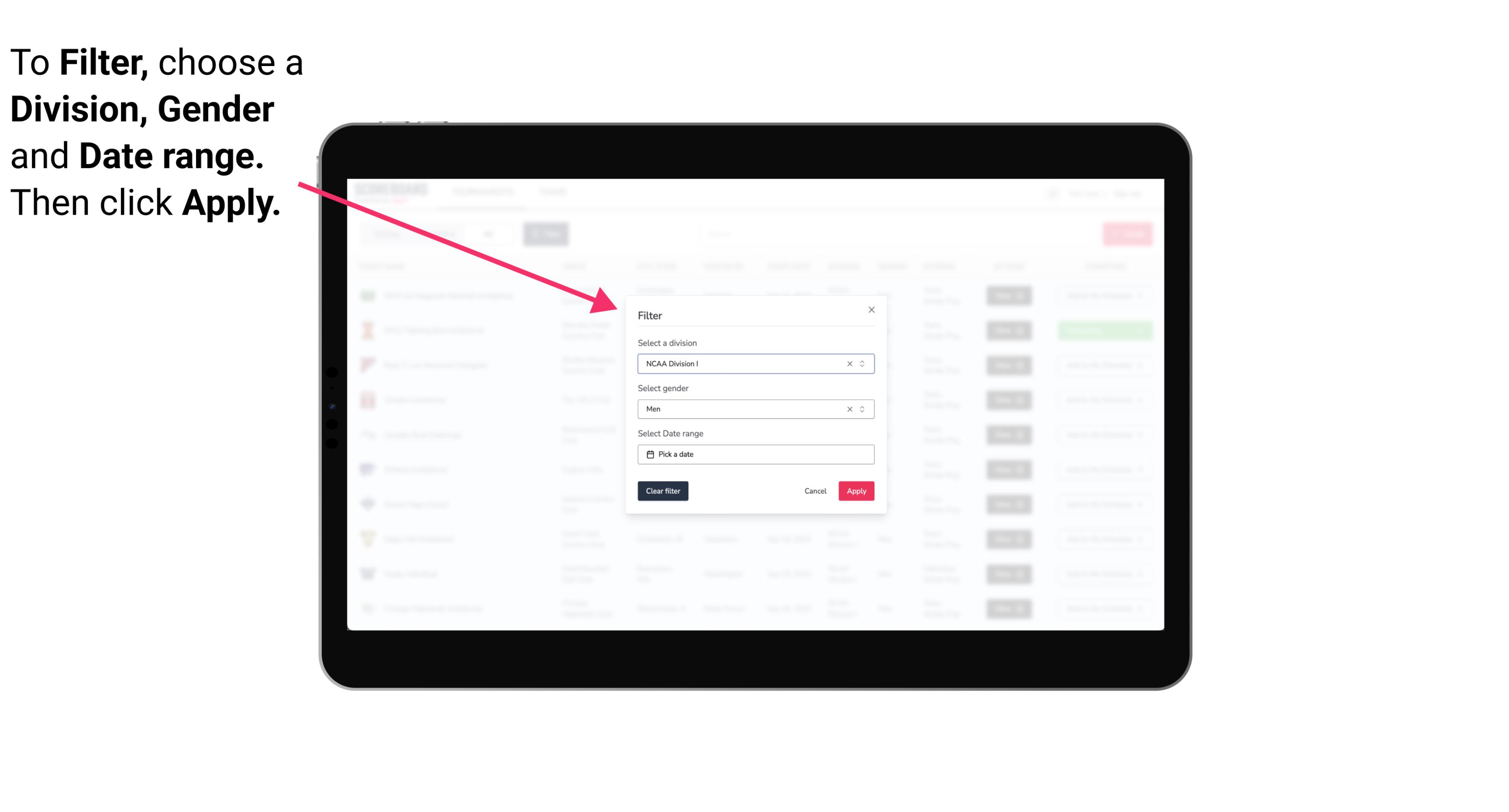Click Clear filter to reset all filters
The width and height of the screenshot is (1509, 812).
pyautogui.click(x=663, y=491)
